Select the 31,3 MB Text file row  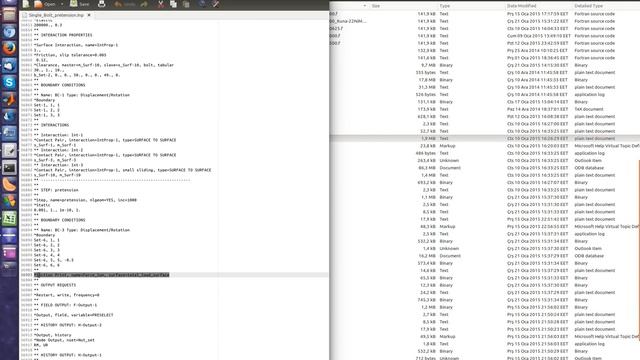click(x=484, y=87)
